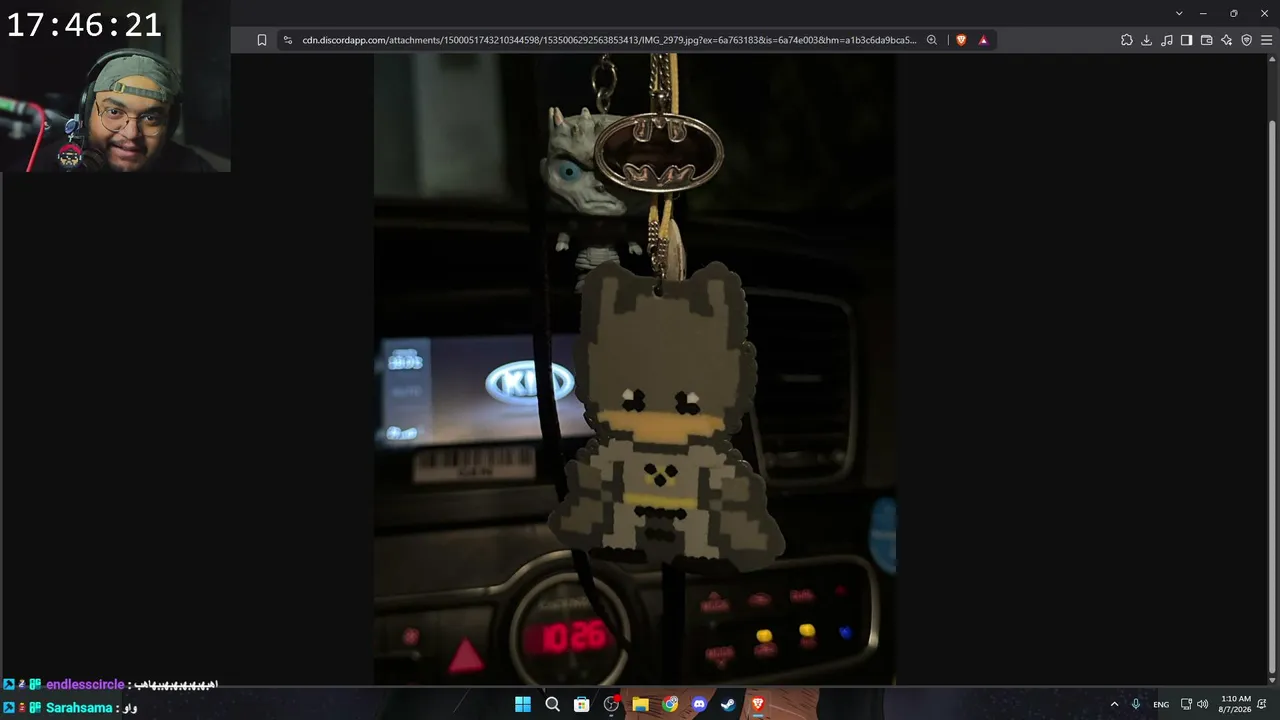The height and width of the screenshot is (720, 1280).
Task: Open Brave Rewards triangle icon
Action: (x=983, y=40)
